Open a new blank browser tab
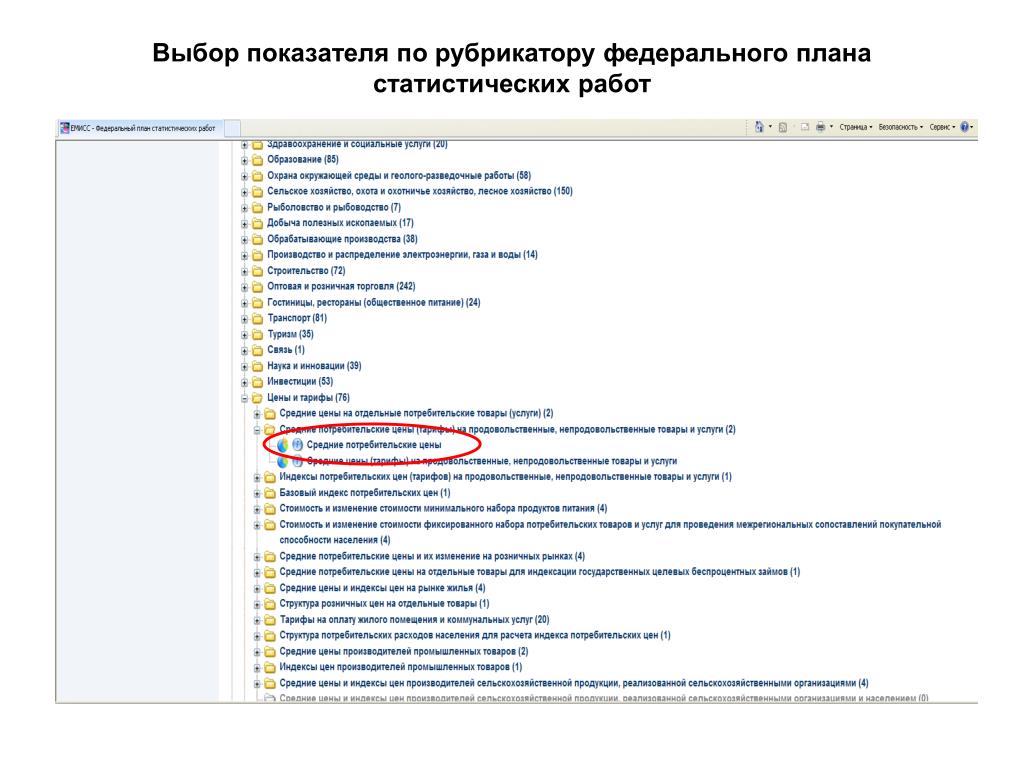The image size is (1024, 768). (232, 129)
